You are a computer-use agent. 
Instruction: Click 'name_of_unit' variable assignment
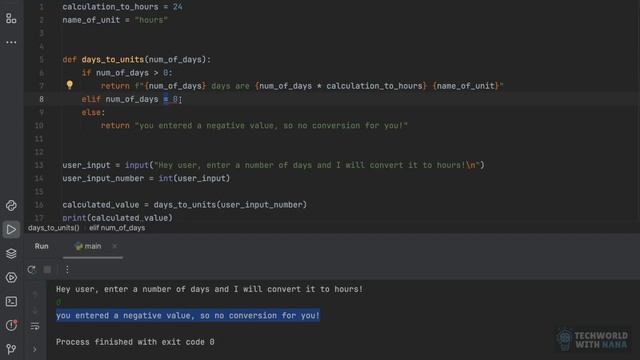click(x=115, y=20)
